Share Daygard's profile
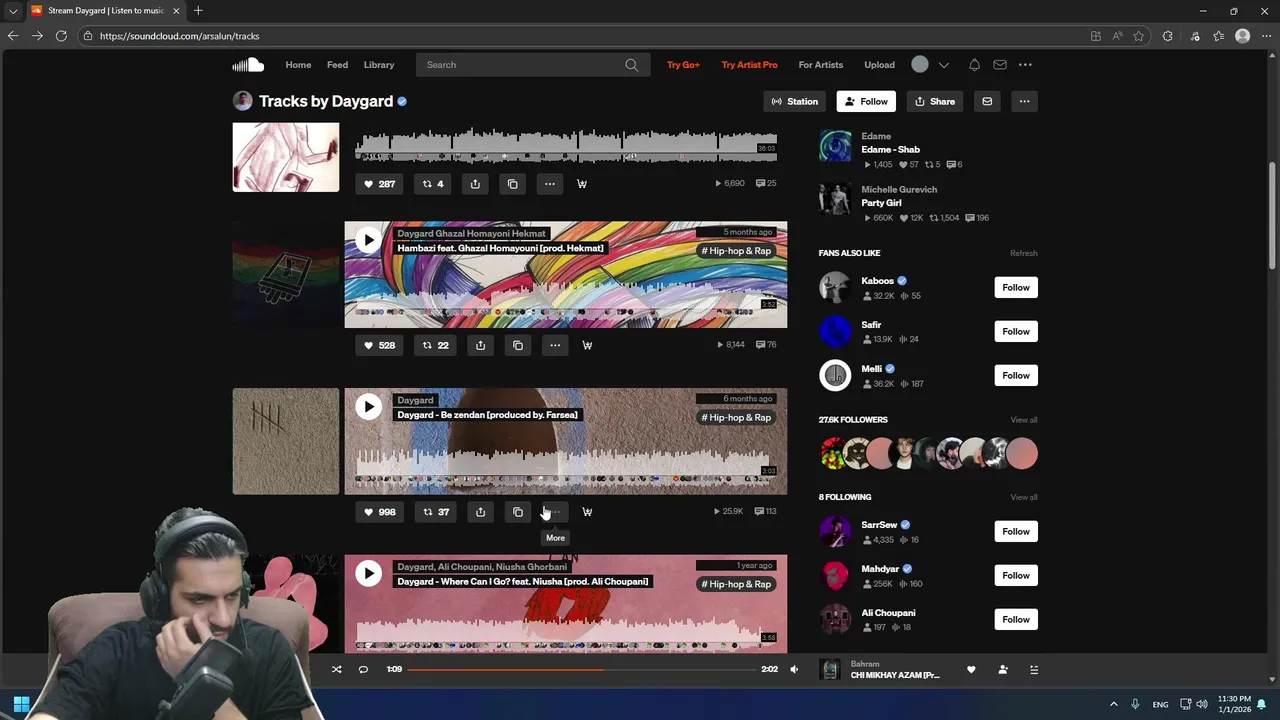1280x720 pixels. point(935,101)
